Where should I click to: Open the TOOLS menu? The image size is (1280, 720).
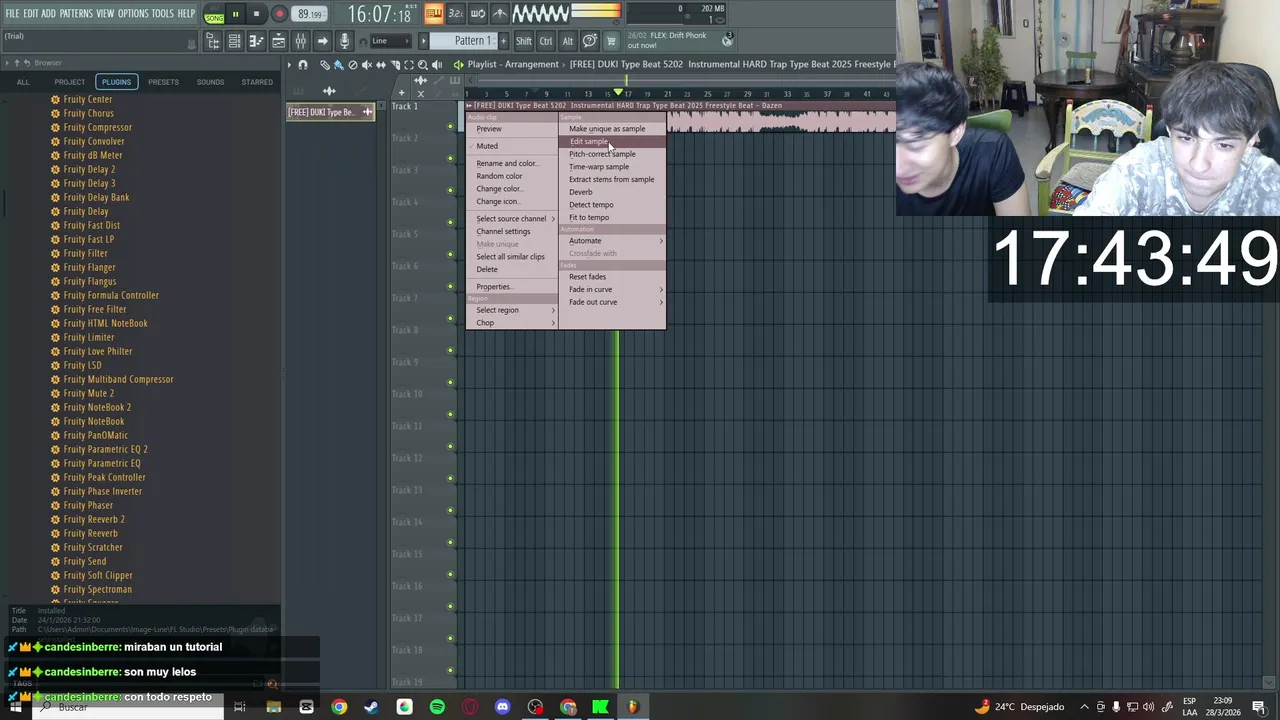pyautogui.click(x=163, y=14)
